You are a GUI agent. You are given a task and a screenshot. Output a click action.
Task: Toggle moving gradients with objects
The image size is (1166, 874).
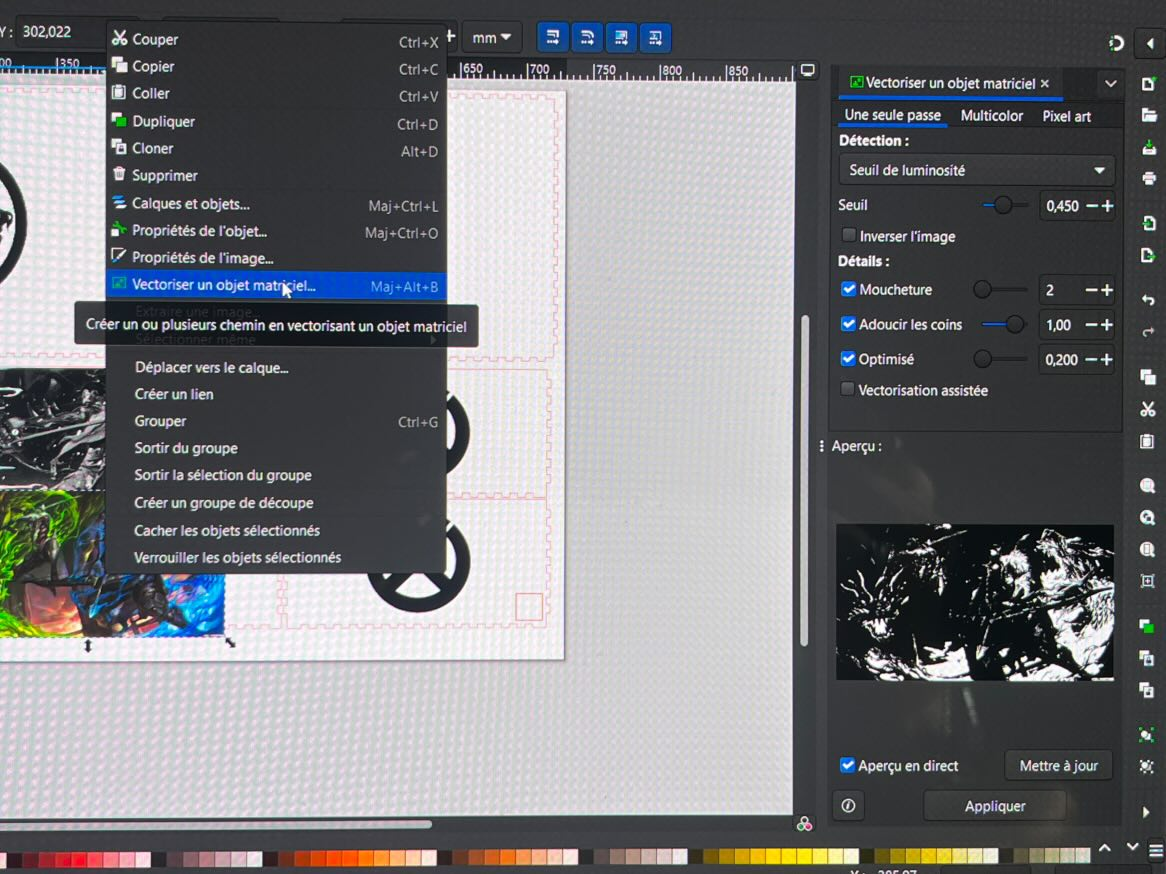coord(621,37)
